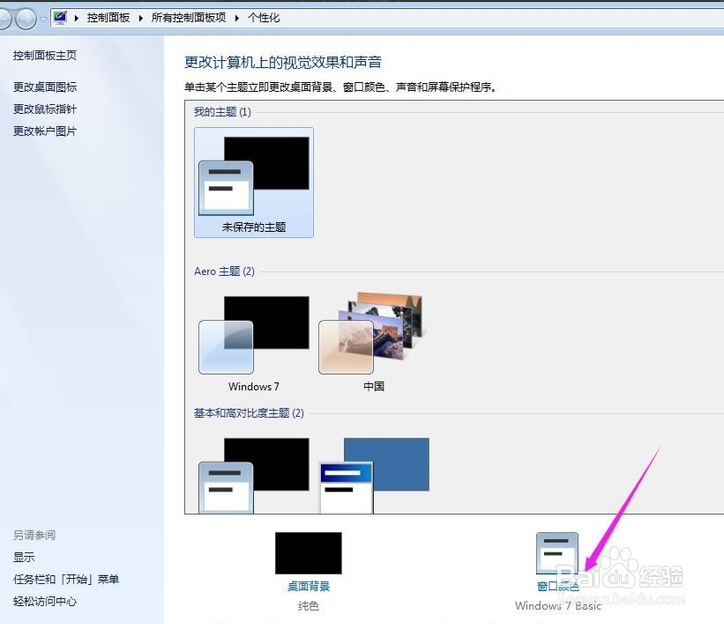This screenshot has width=724, height=624.
Task: Click heading 更改计算机上的视觉效果和声音
Action: pyautogui.click(x=283, y=62)
